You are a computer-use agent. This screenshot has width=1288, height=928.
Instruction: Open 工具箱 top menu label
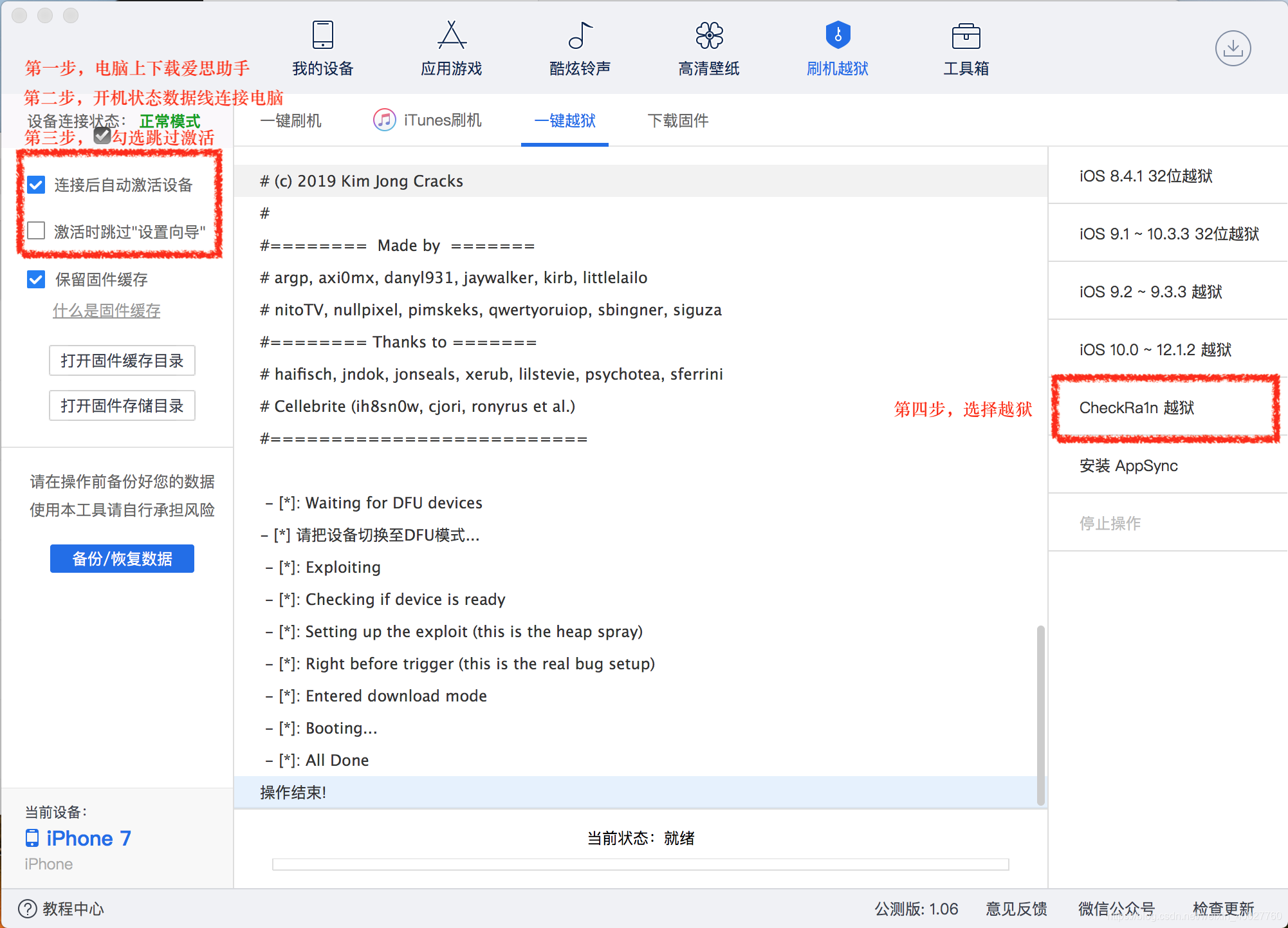pos(966,68)
